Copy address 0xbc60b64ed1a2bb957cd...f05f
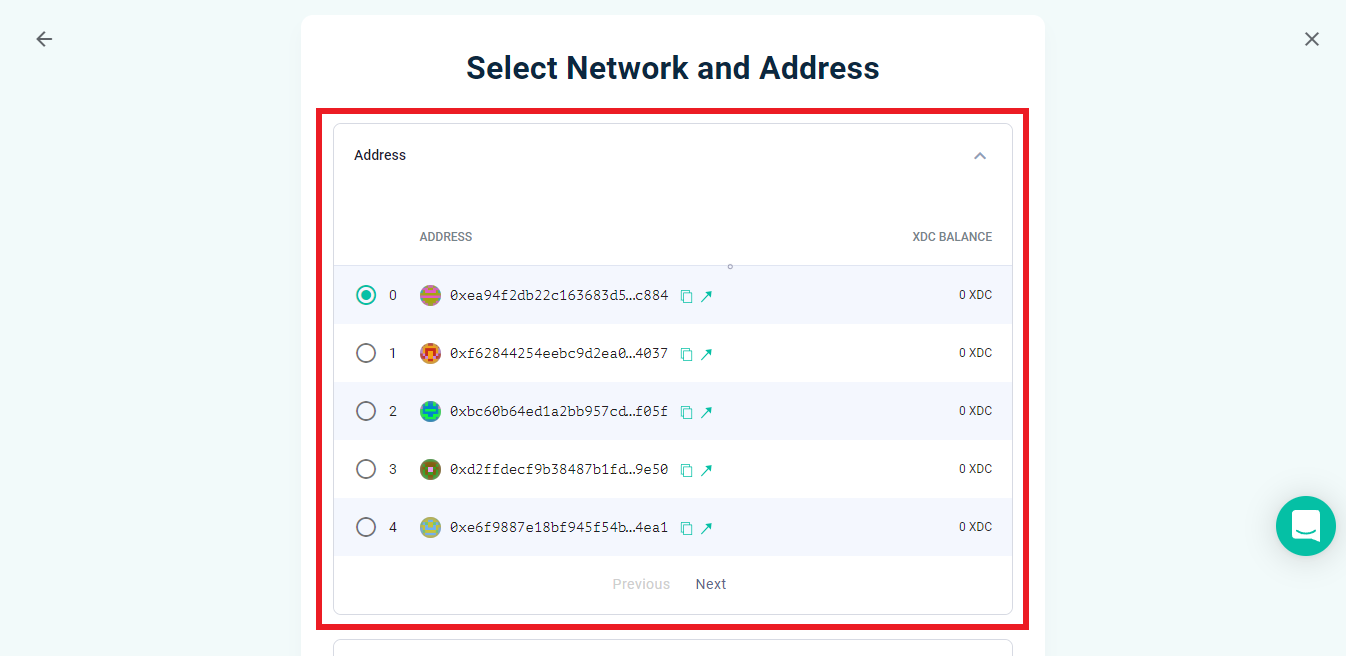This screenshot has height=656, width=1346. pos(686,412)
